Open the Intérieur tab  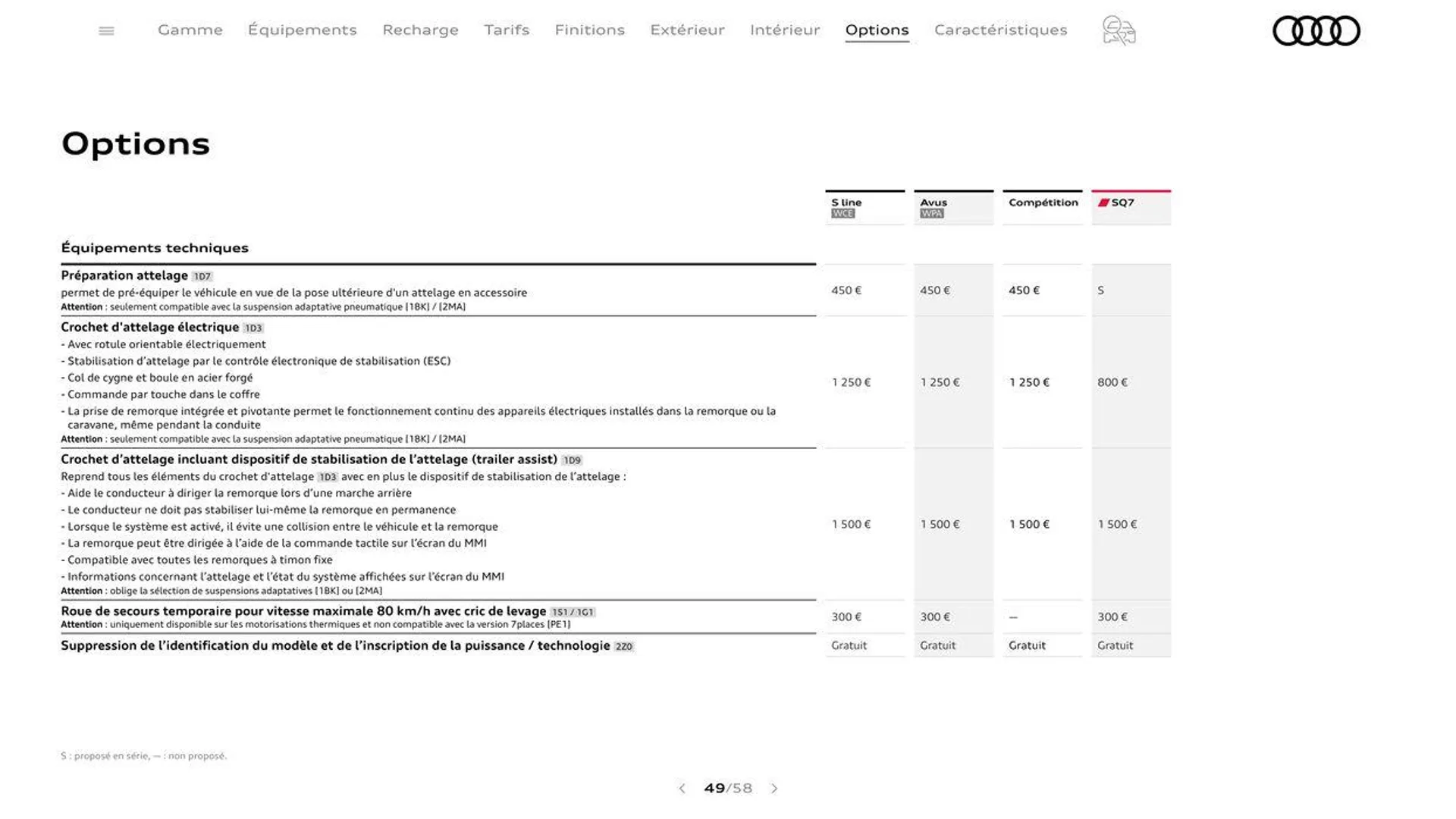pyautogui.click(x=785, y=30)
